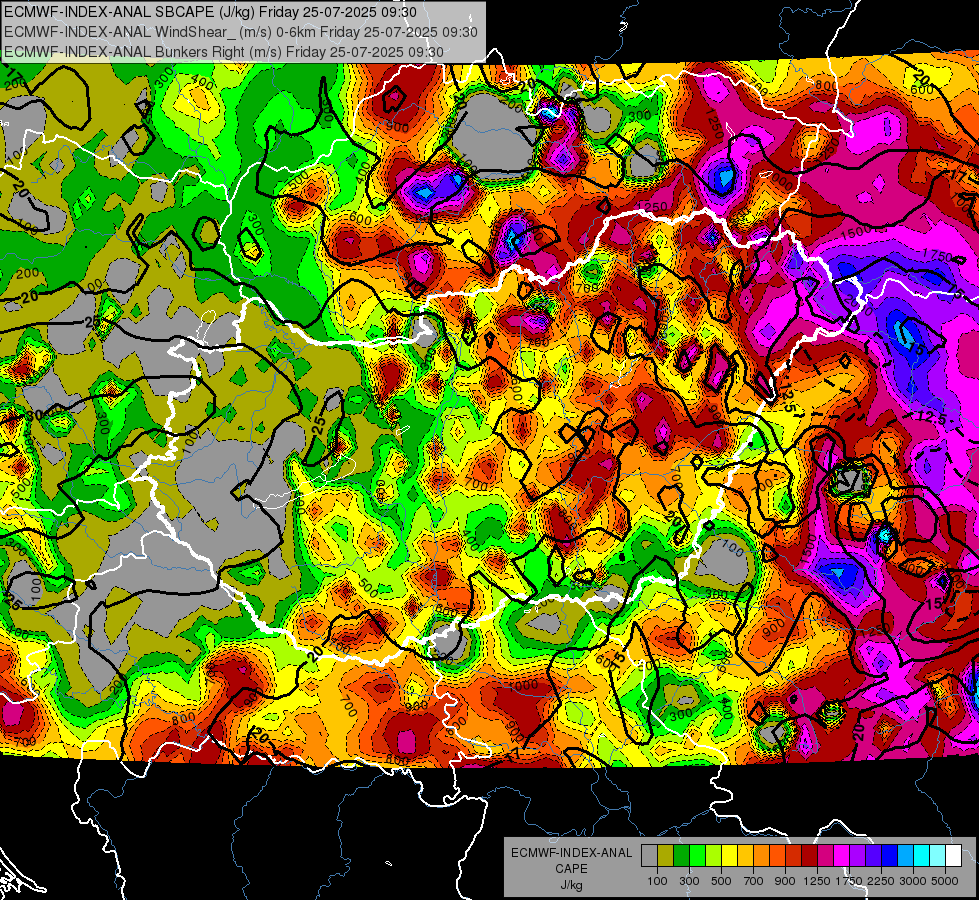Pick the amber swatch before 700

pyautogui.click(x=745, y=856)
